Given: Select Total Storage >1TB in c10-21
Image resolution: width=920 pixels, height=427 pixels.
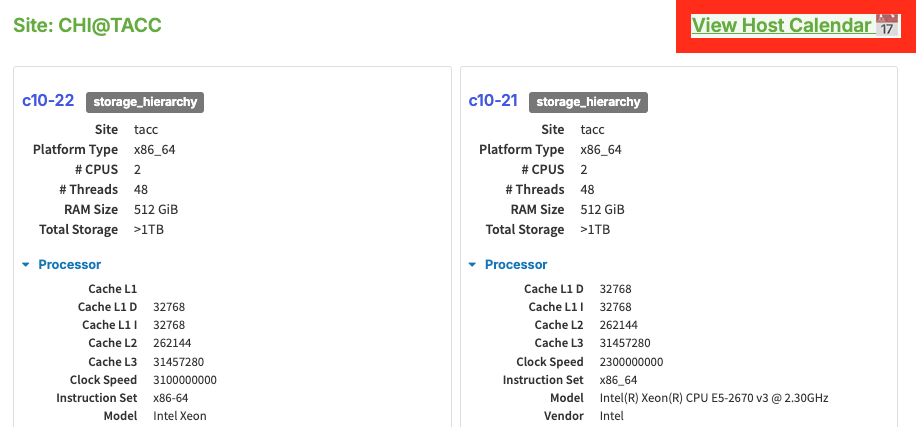Looking at the screenshot, I should 595,229.
